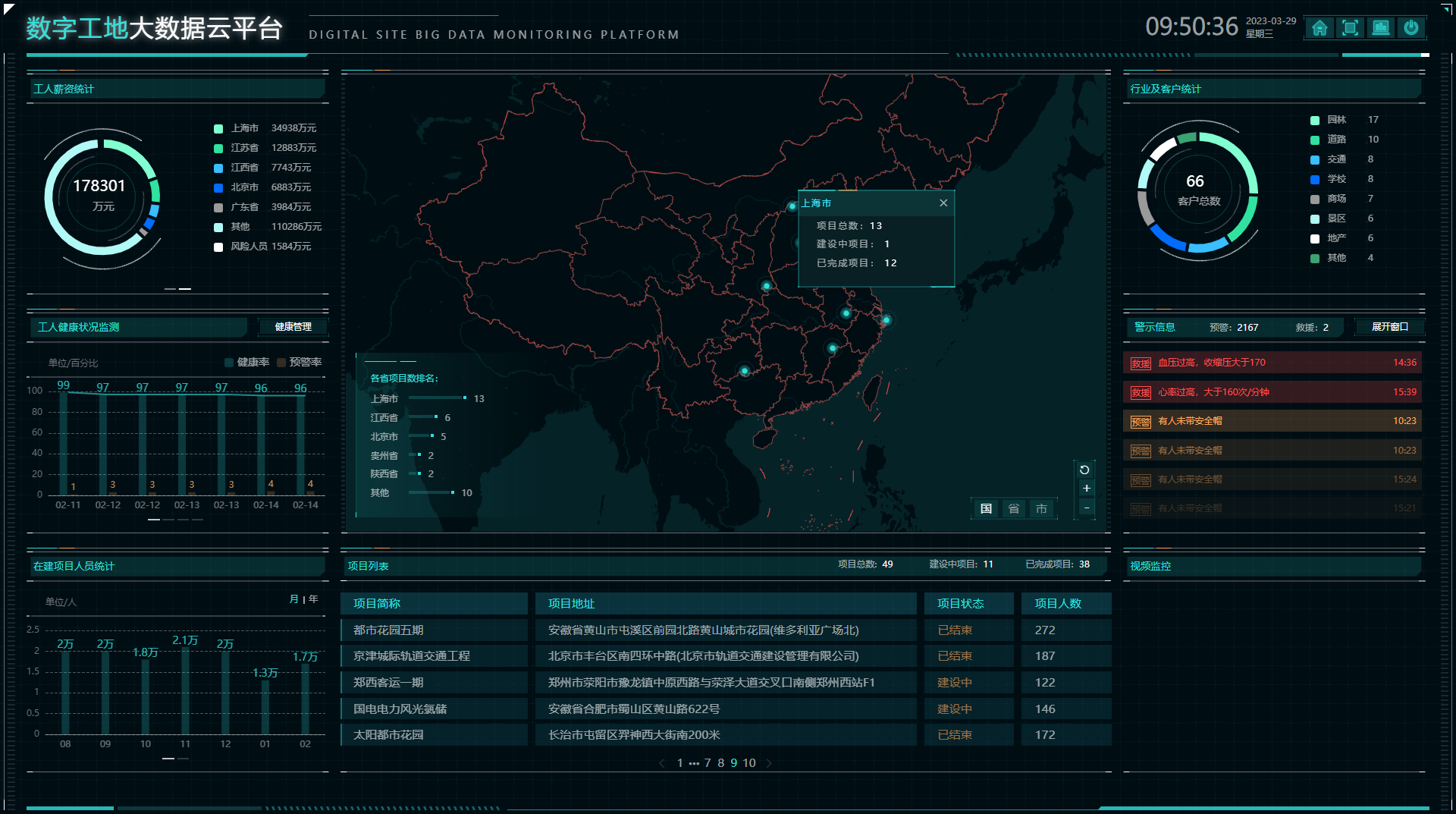Screen dimensions: 1456x814
Task: Open project row 太阳都市花园
Action: (726, 735)
